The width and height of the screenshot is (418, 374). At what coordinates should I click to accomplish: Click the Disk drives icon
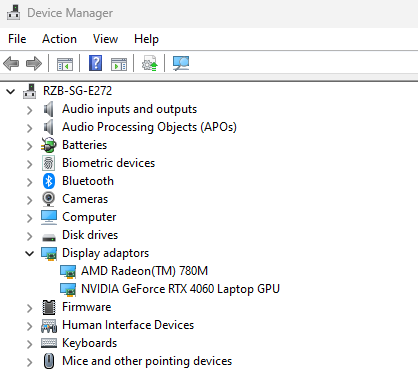[x=49, y=237]
